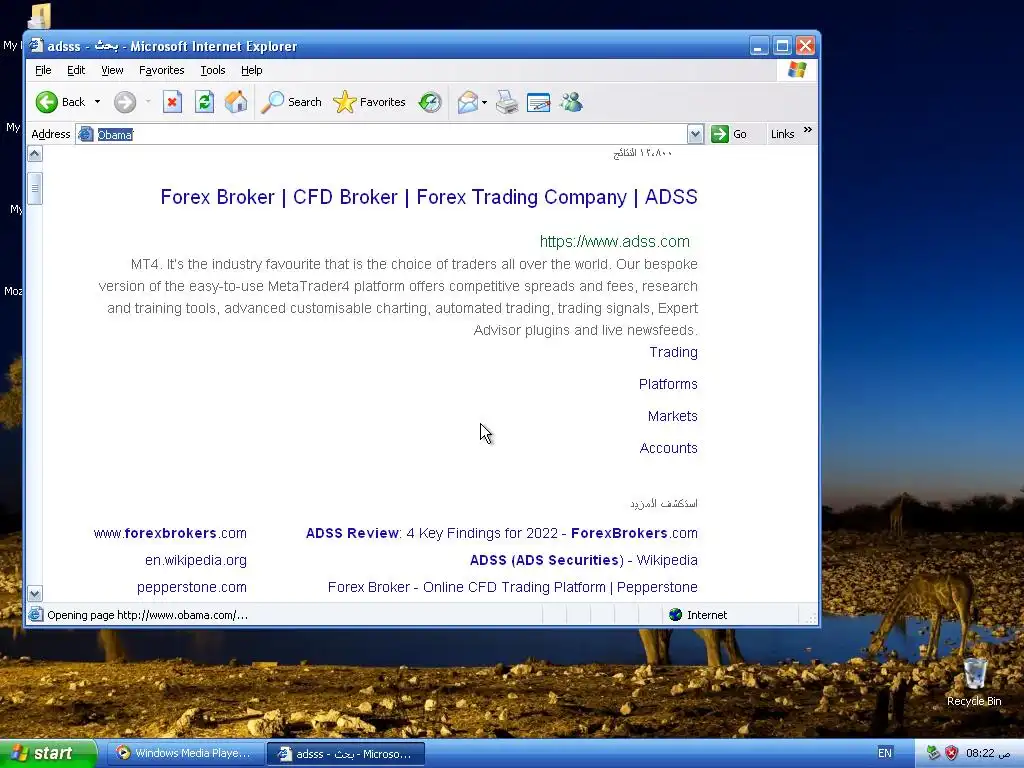Click en.wikipedia.org text
Image resolution: width=1024 pixels, height=768 pixels.
click(196, 560)
